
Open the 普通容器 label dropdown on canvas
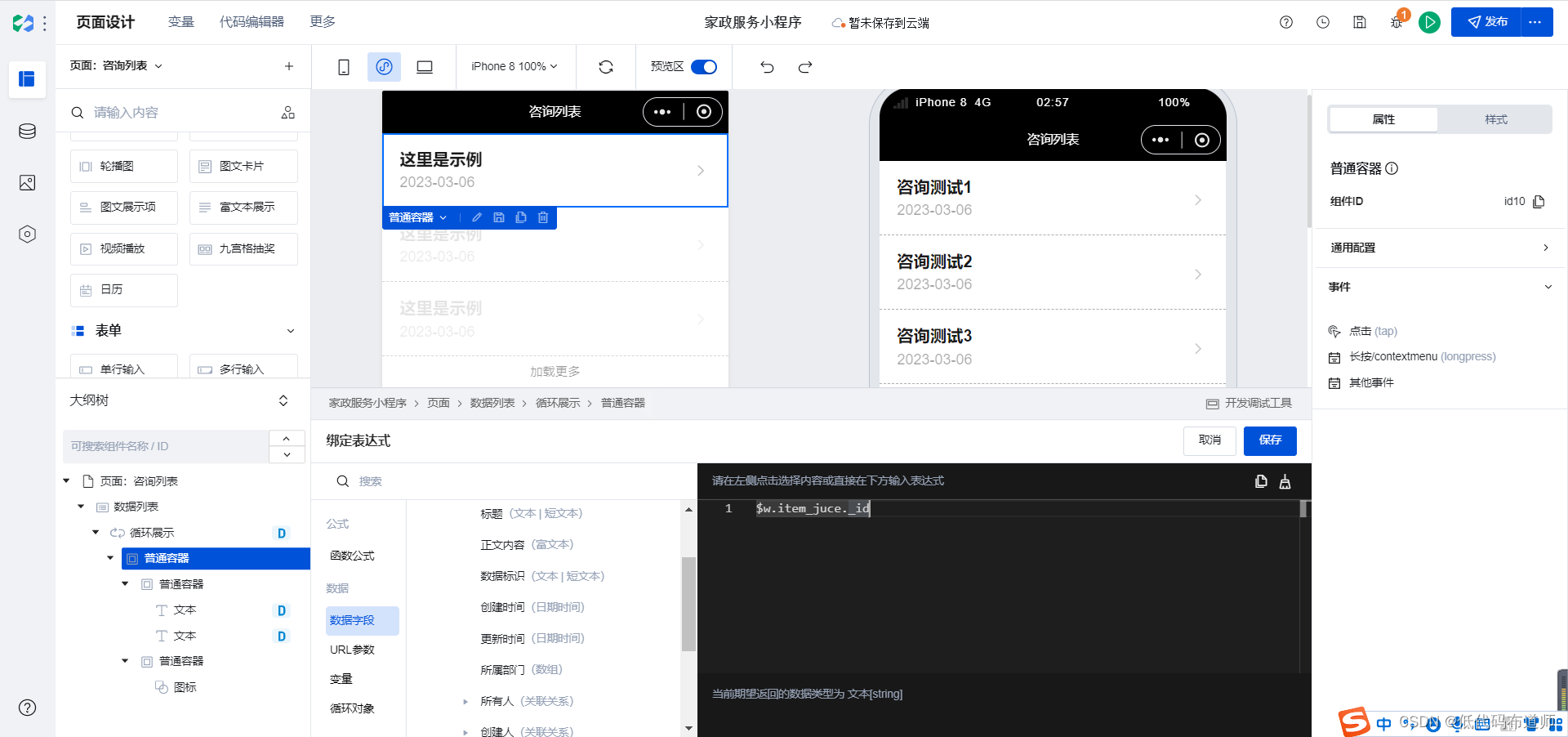point(418,217)
